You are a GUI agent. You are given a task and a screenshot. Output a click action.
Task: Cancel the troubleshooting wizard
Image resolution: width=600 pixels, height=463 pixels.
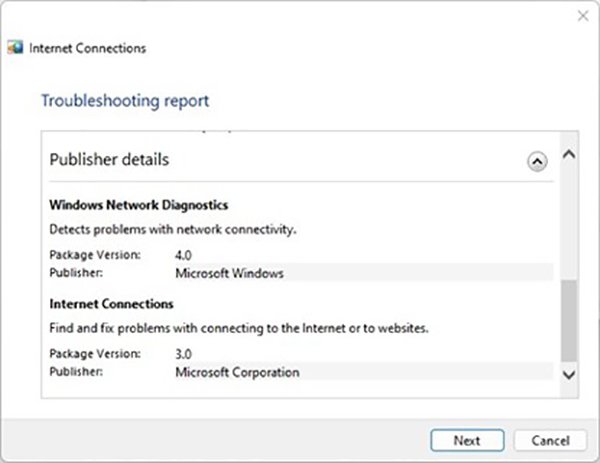549,440
